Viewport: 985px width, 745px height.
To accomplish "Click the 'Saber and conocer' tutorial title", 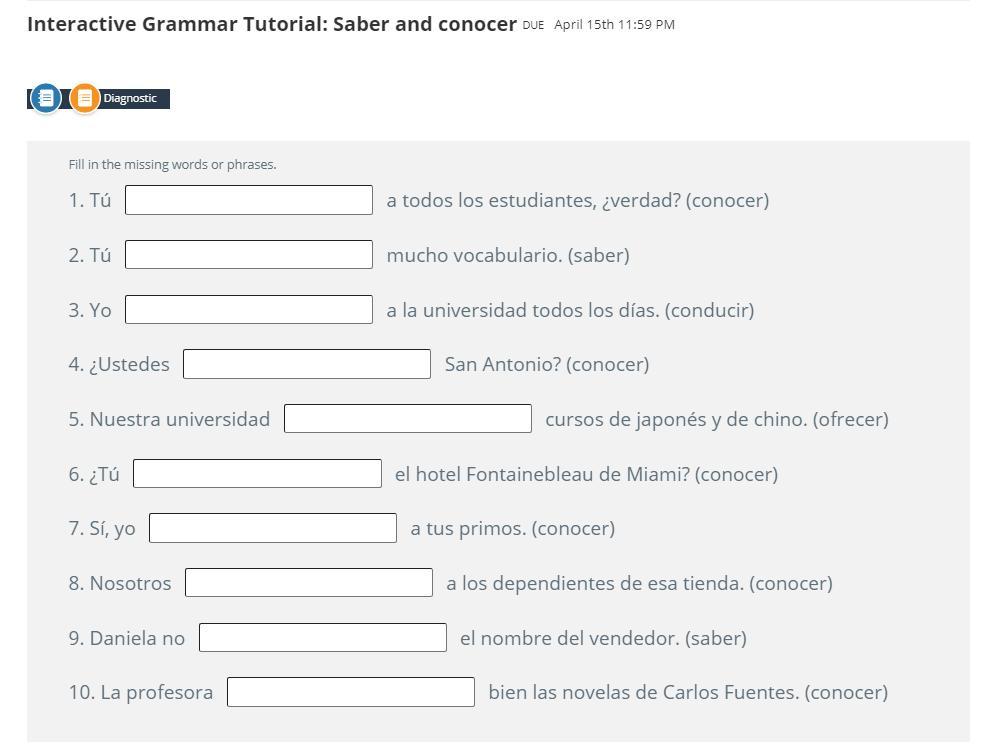I will point(272,24).
